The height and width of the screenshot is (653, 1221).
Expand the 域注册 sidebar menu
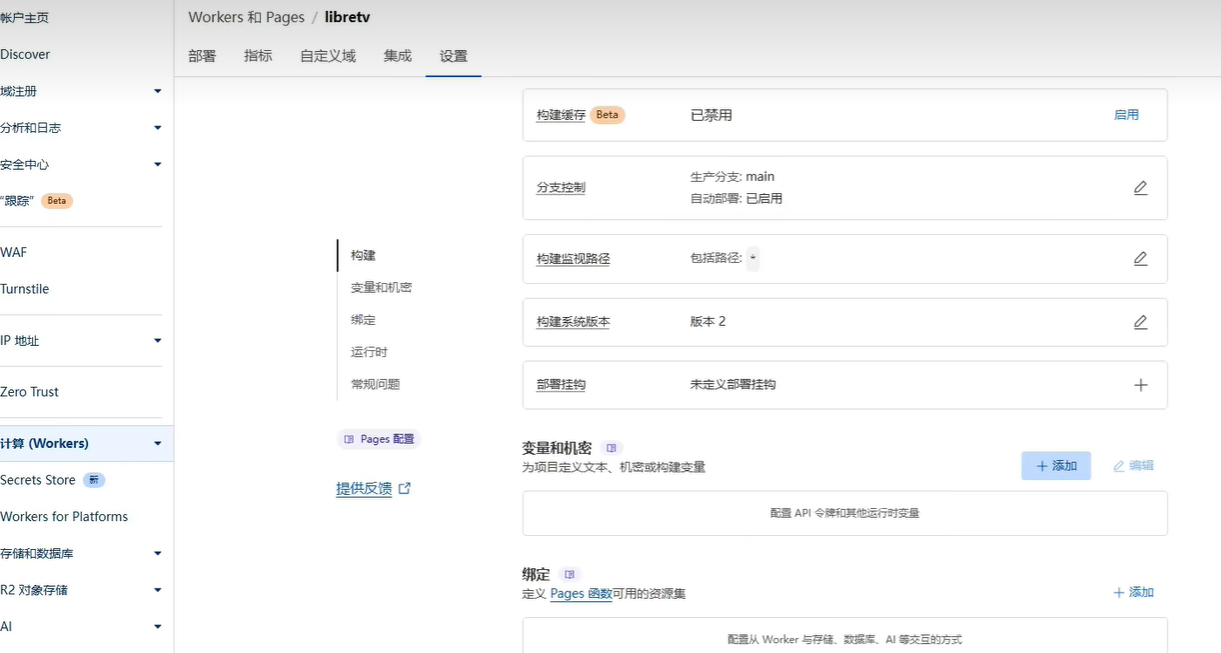tap(157, 91)
